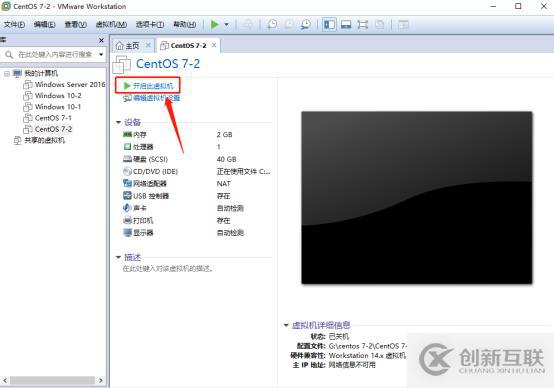Click the green power-on play toolbar icon
The image size is (554, 388).
214,24
